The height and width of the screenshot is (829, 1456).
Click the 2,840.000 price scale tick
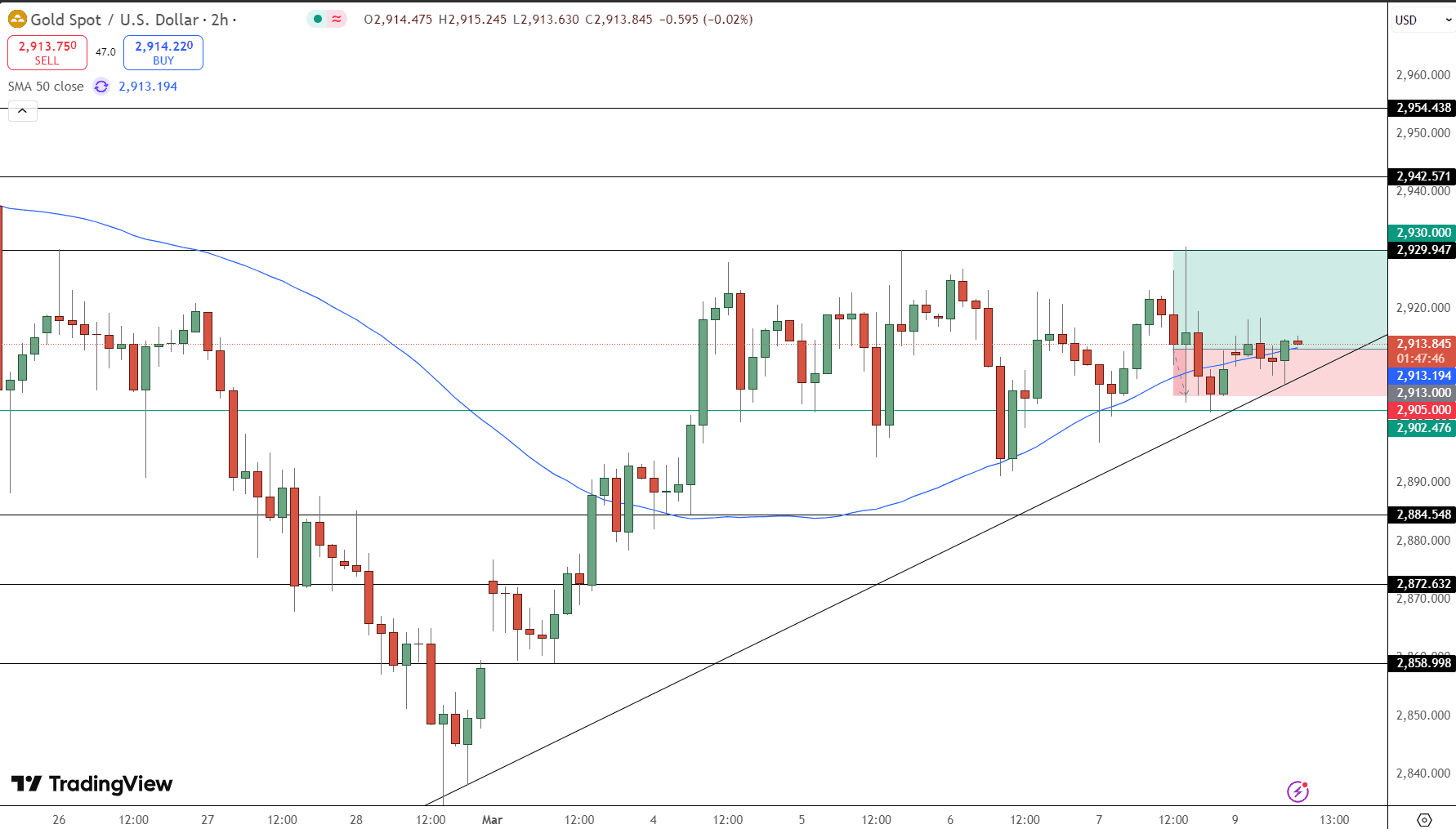[1423, 773]
